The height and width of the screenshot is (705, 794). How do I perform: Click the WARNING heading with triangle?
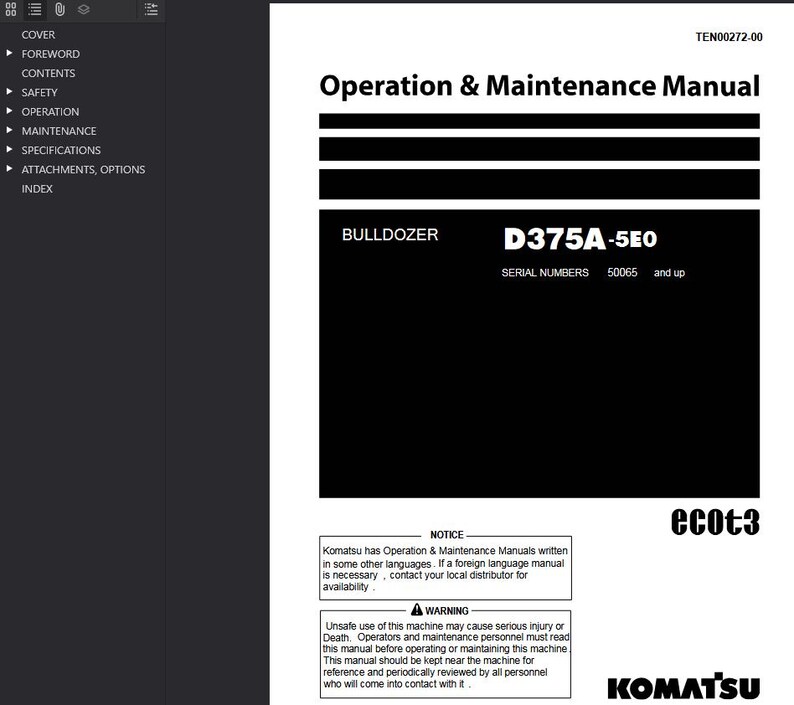tap(440, 610)
